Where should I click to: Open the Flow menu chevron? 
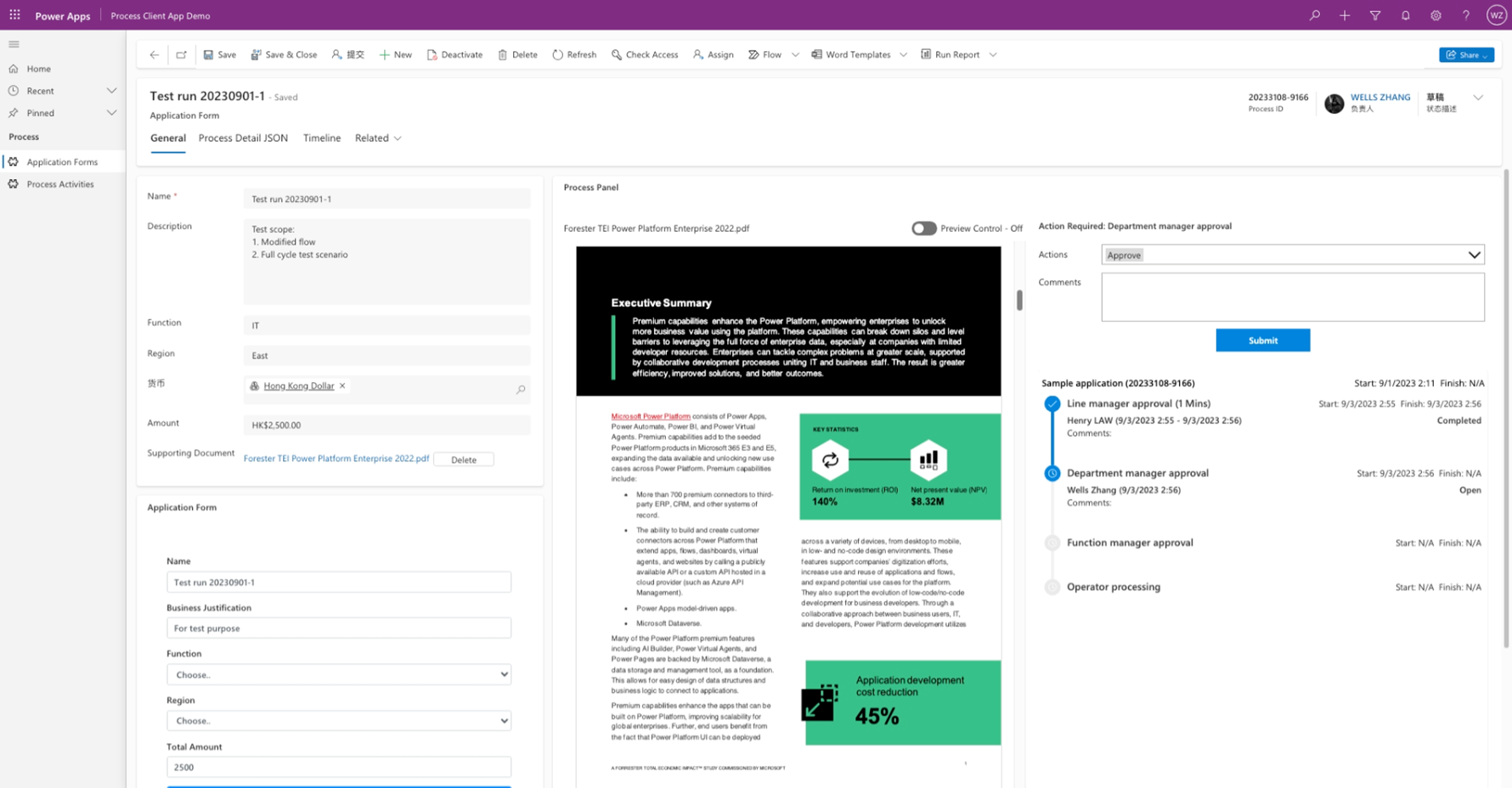coord(795,54)
